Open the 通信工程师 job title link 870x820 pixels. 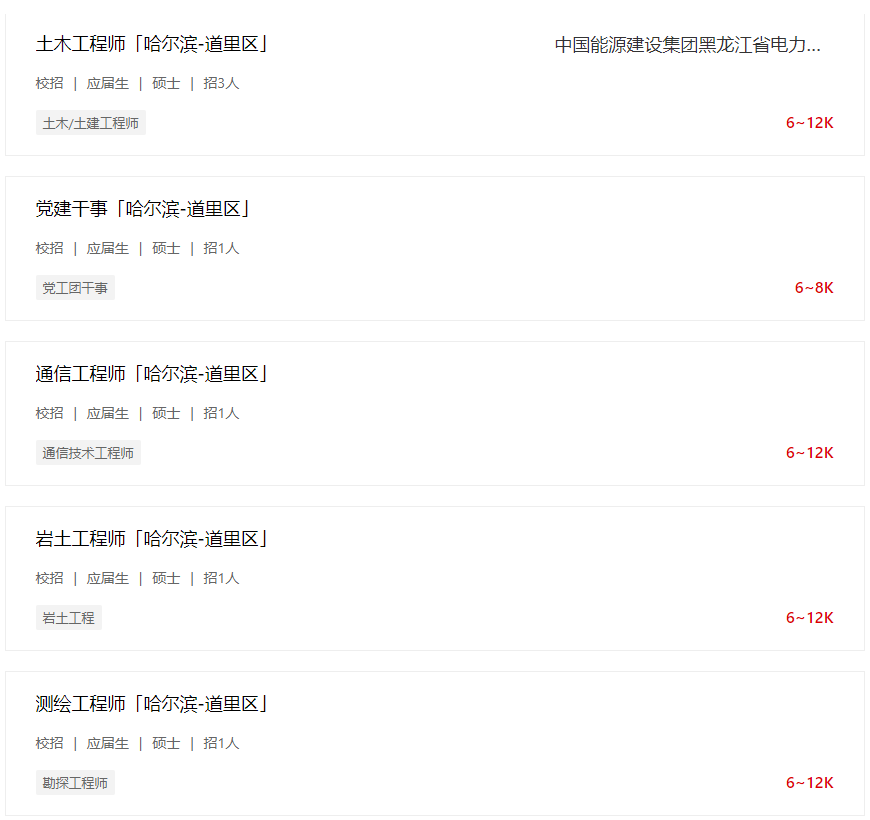(152, 374)
